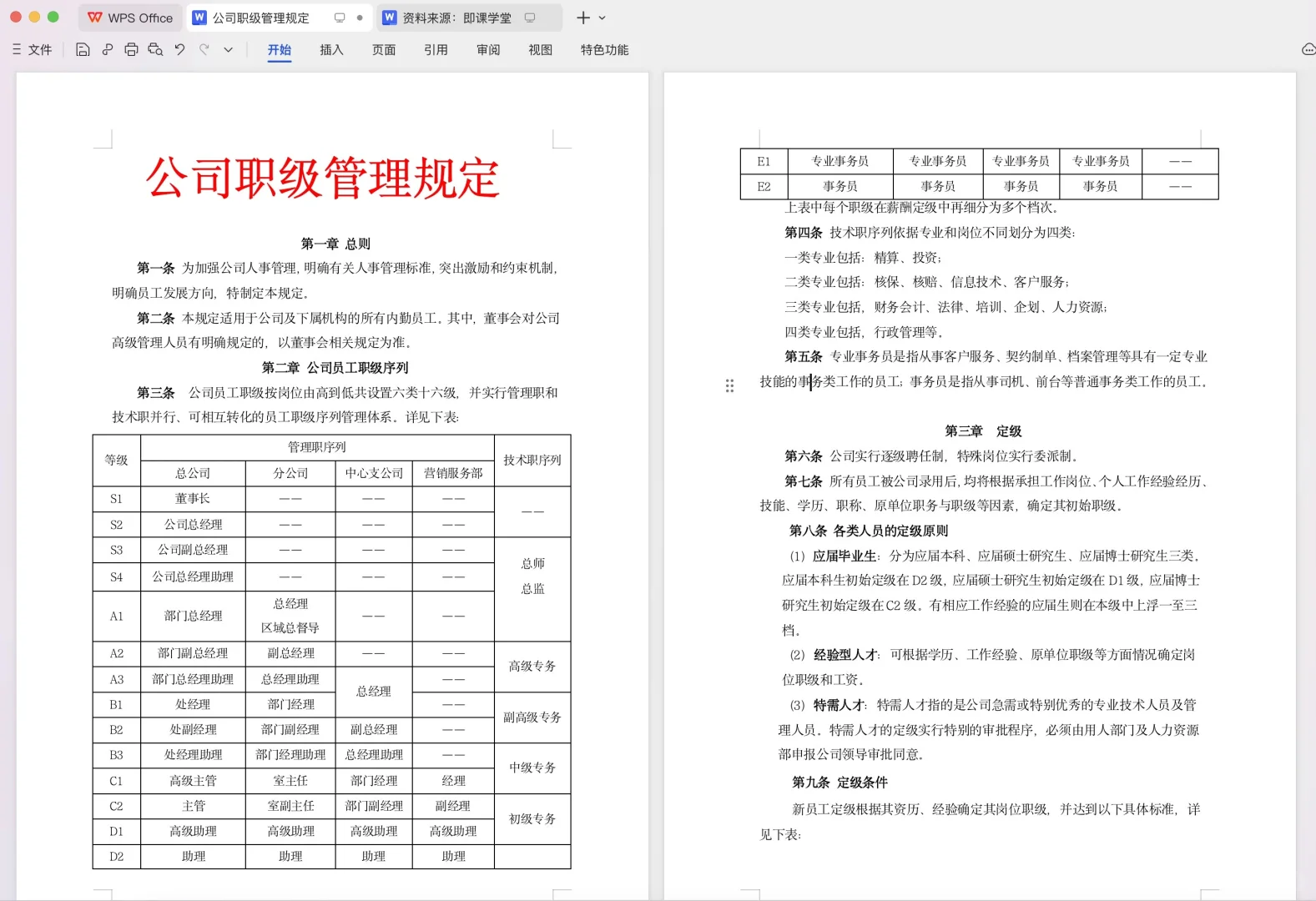Click table cell 区域总督导
The image size is (1316, 901).
pos(290,628)
